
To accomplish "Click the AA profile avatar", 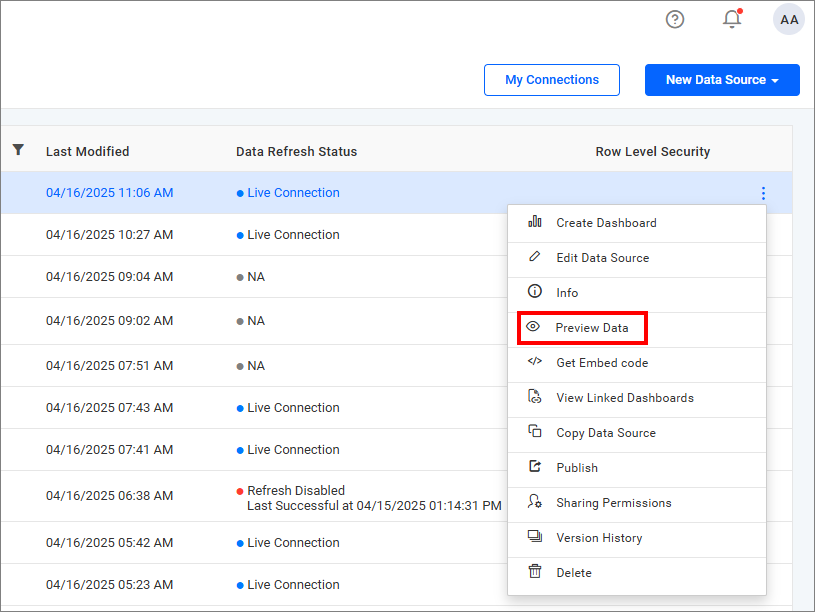I will (x=788, y=19).
